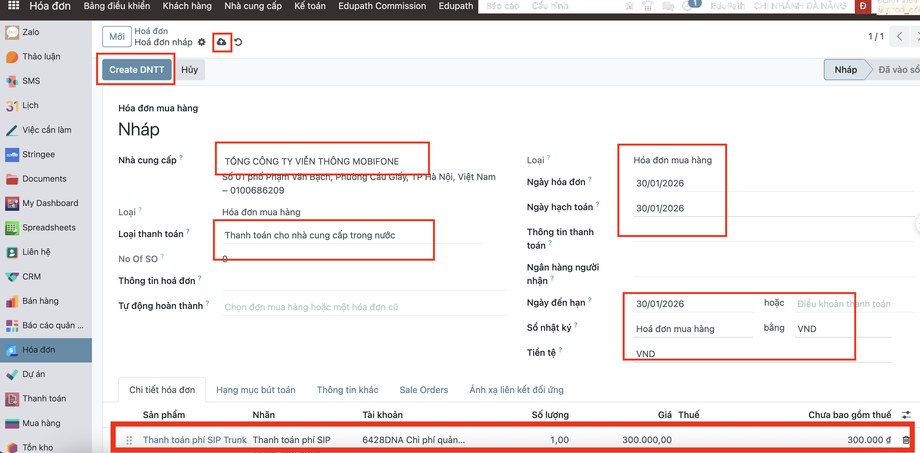The height and width of the screenshot is (453, 920).
Task: Open Thanh toán phí SIP Trunk product link
Action: tap(195, 440)
